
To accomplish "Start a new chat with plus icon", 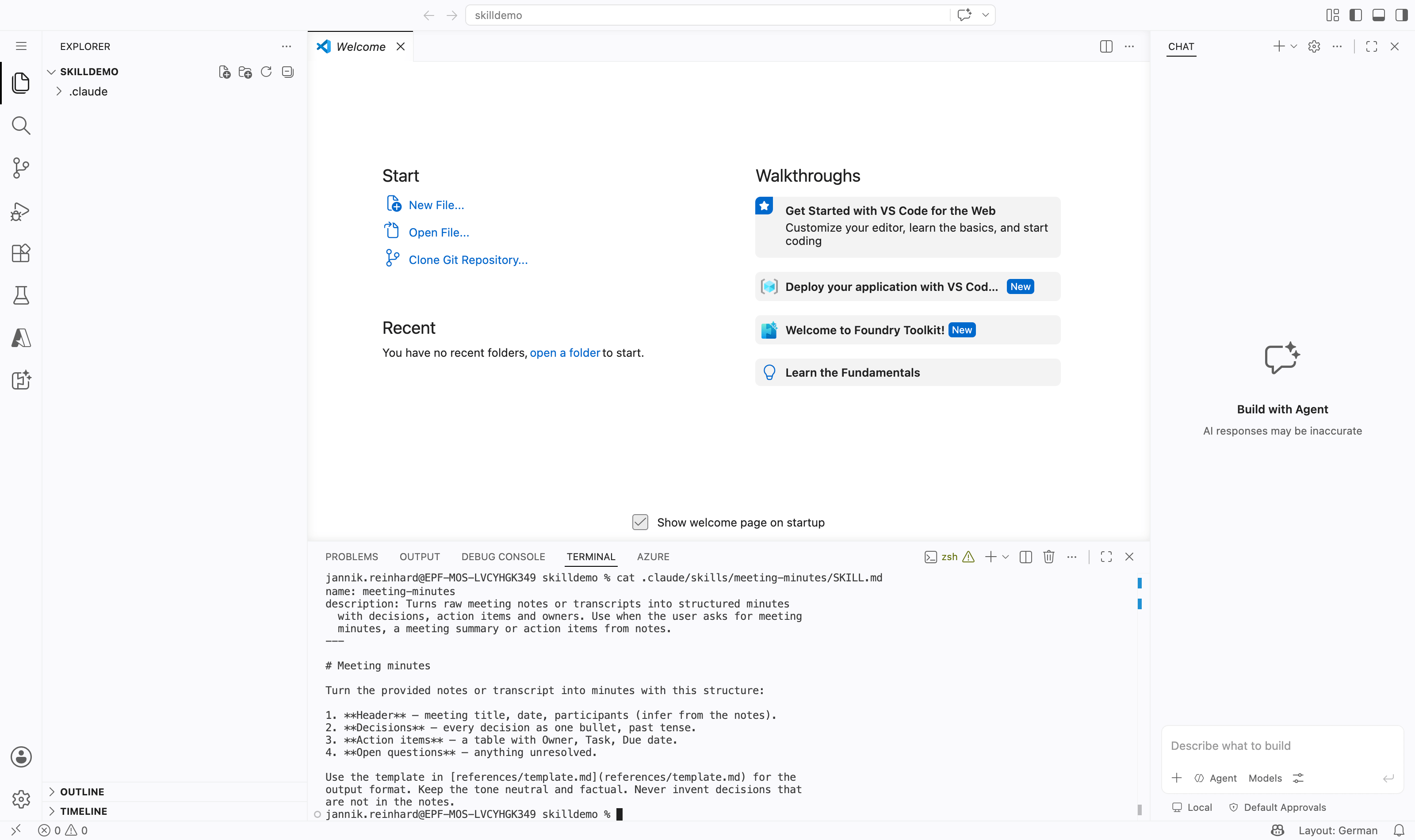I will tap(1279, 46).
